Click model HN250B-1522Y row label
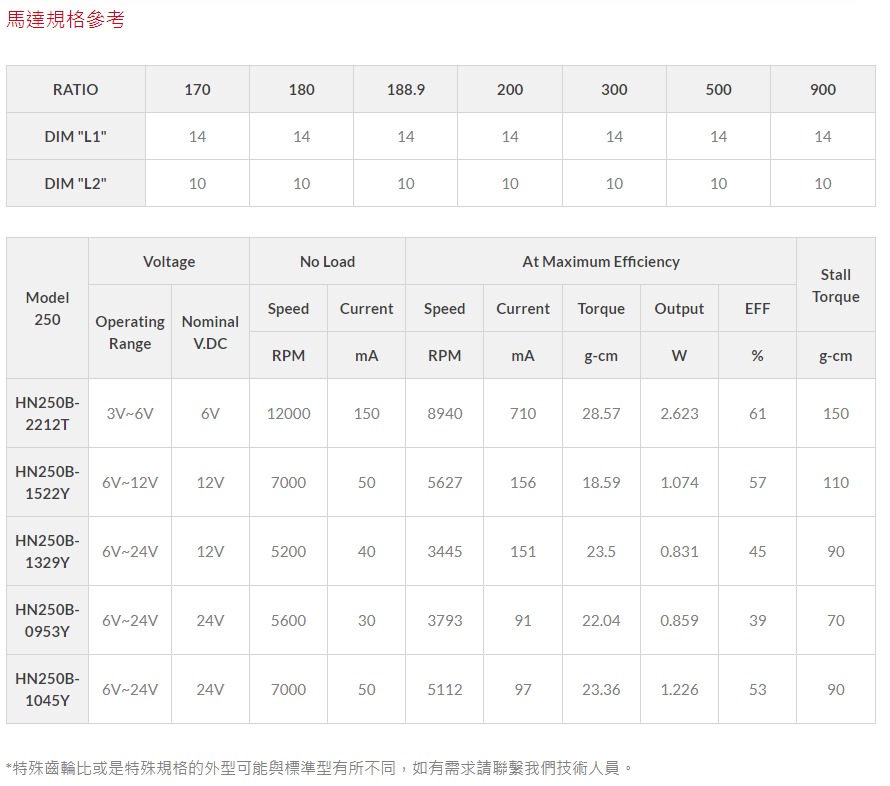890x786 pixels. click(48, 482)
